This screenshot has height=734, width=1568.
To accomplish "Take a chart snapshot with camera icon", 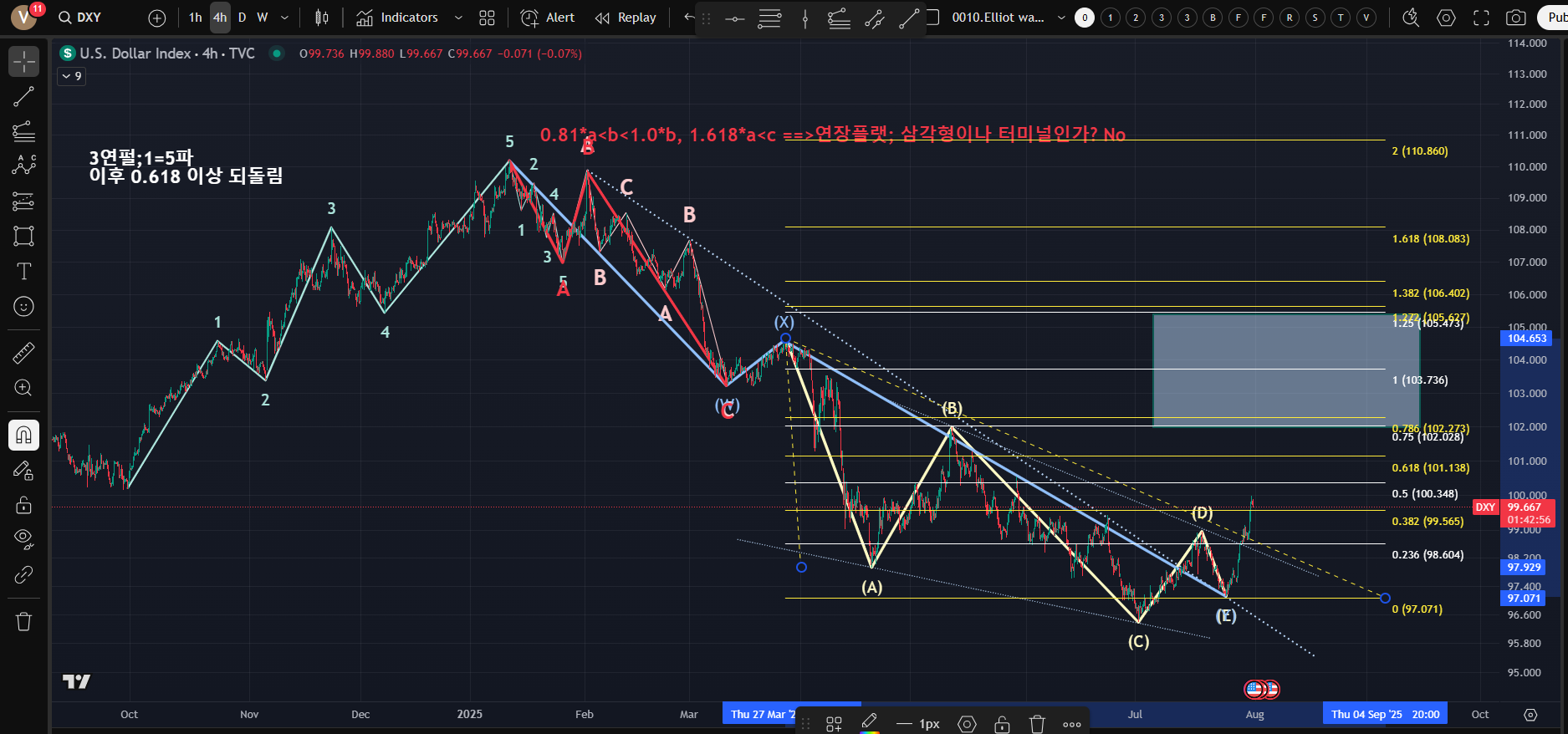I will pos(1515,18).
